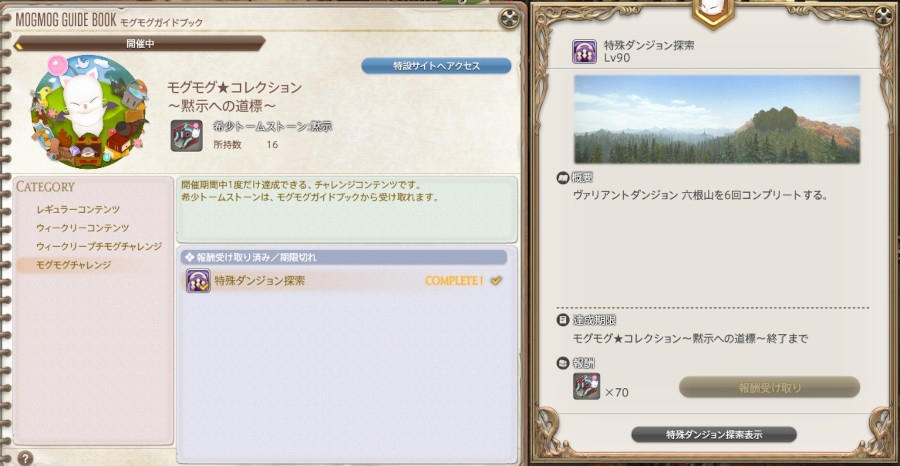Collapse the 報酬受け取り済み／期限切れ section header
Viewport: 900px width, 466px height.
pyautogui.click(x=344, y=257)
